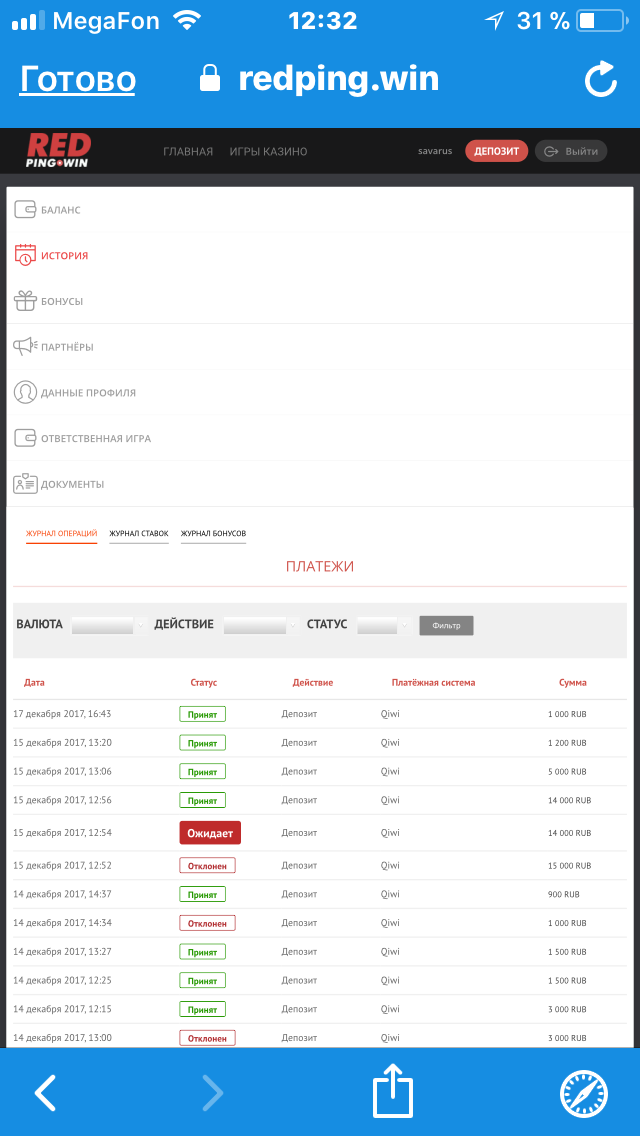
Task: Tap the Red PingWin logo
Action: pyautogui.click(x=57, y=151)
